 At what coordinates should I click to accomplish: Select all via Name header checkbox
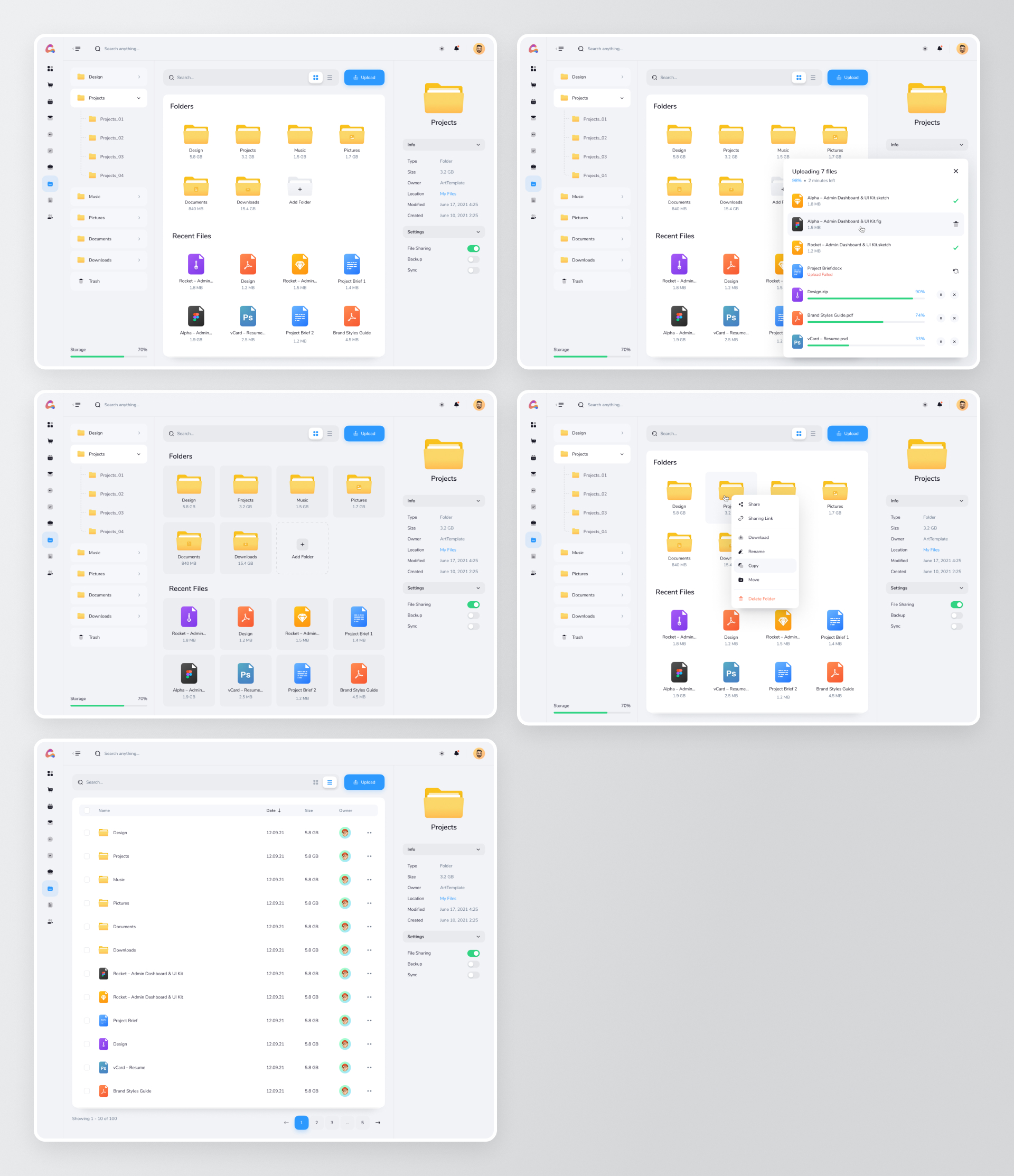[87, 810]
